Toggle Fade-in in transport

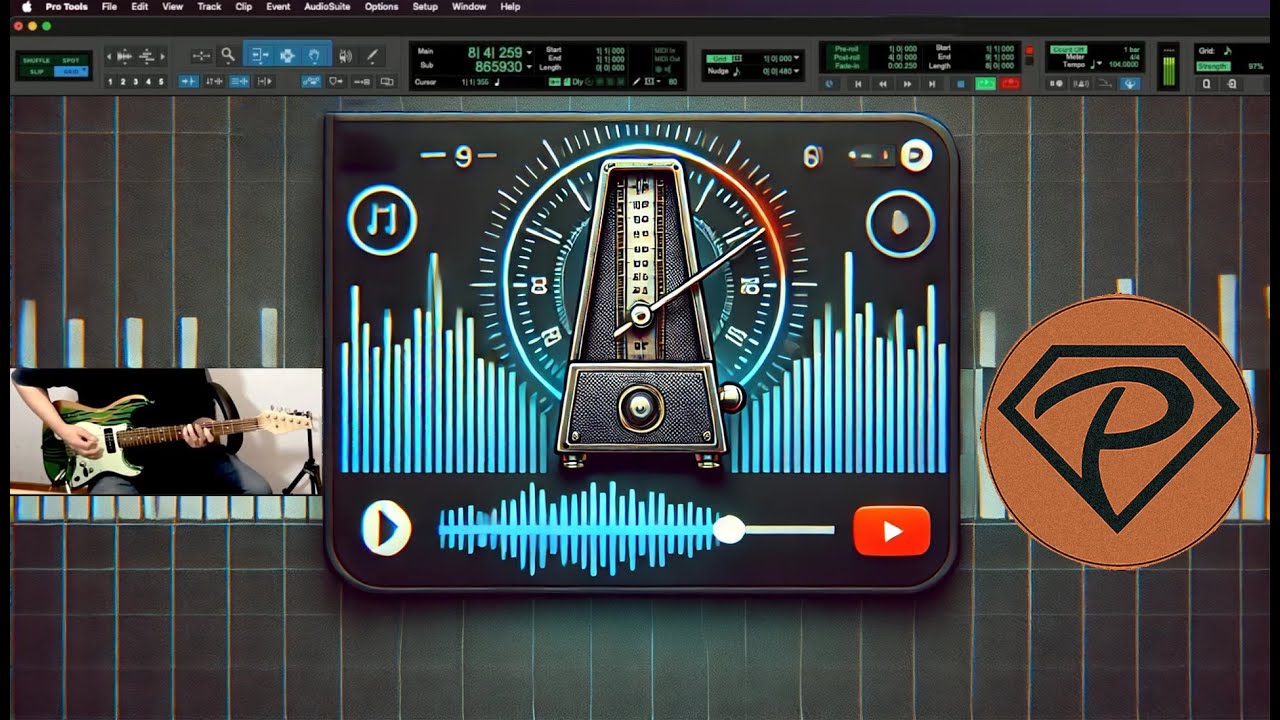tap(846, 66)
